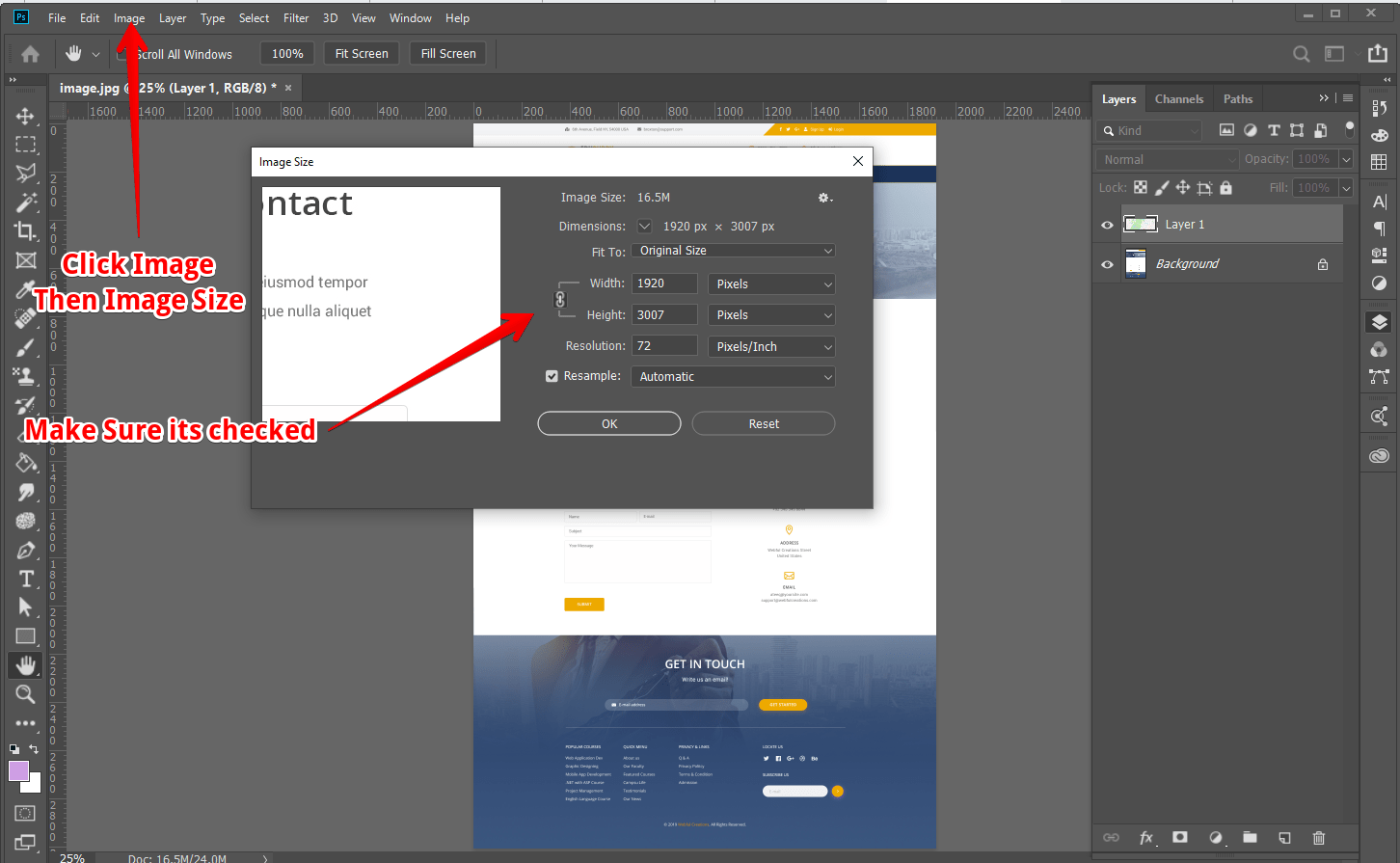Click the purple foreground color swatch
This screenshot has width=1400, height=863.
tap(18, 770)
